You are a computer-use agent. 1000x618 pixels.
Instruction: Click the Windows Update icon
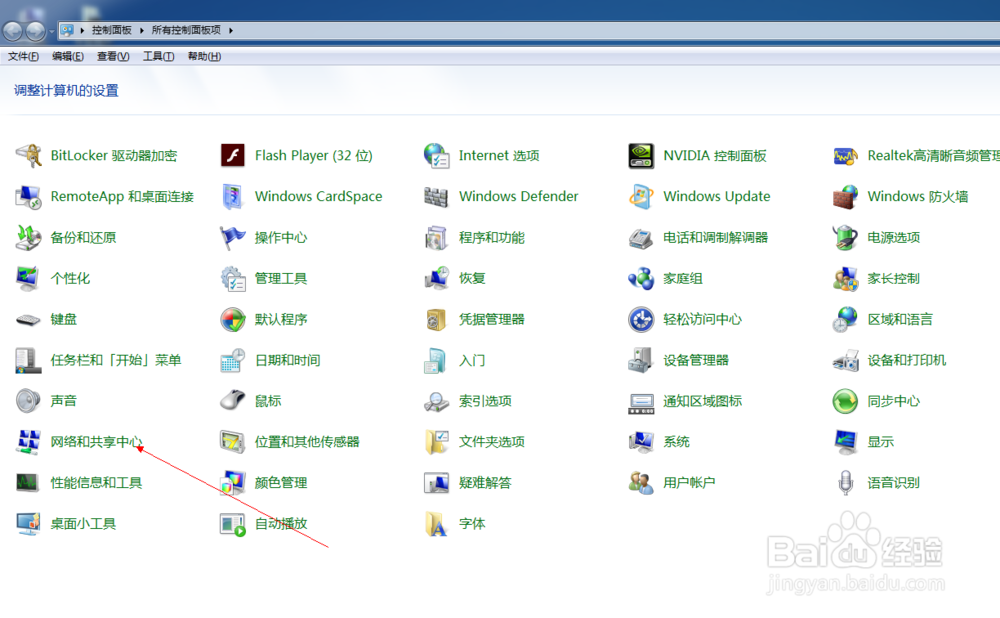coord(641,196)
